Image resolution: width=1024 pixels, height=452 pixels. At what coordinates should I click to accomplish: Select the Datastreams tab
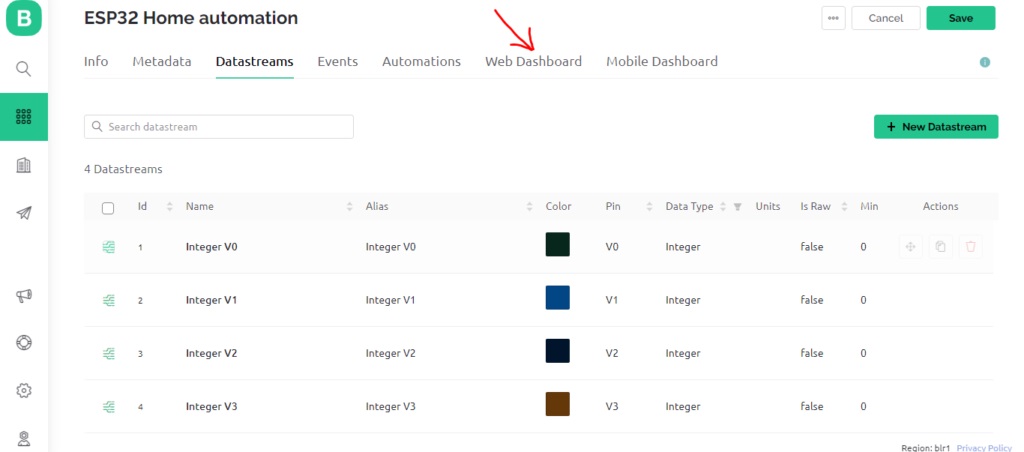pos(255,61)
